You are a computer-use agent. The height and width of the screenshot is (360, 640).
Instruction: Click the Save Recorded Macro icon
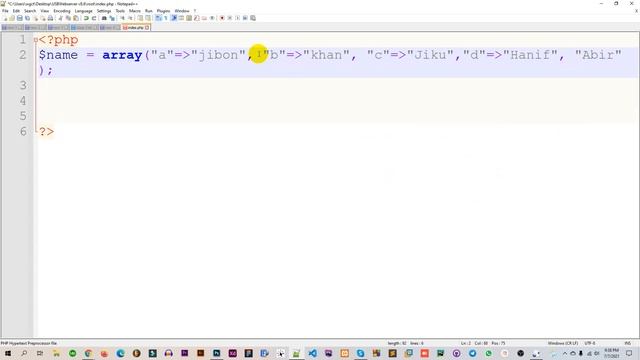pos(253,18)
